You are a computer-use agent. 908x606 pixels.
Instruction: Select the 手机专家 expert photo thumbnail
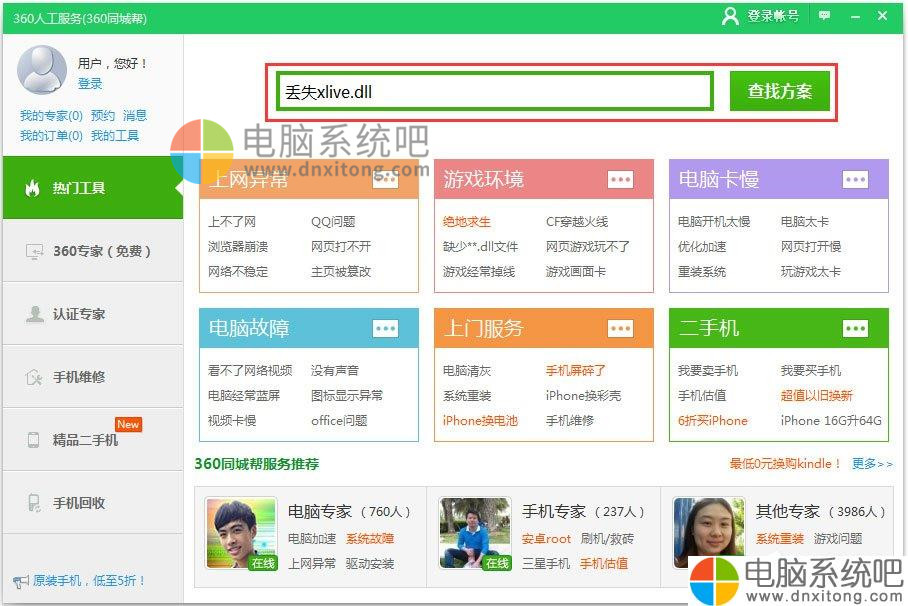click(475, 533)
